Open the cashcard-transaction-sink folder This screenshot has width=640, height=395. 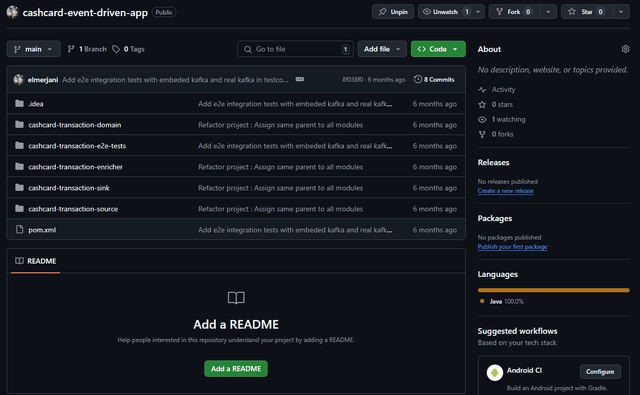click(69, 188)
